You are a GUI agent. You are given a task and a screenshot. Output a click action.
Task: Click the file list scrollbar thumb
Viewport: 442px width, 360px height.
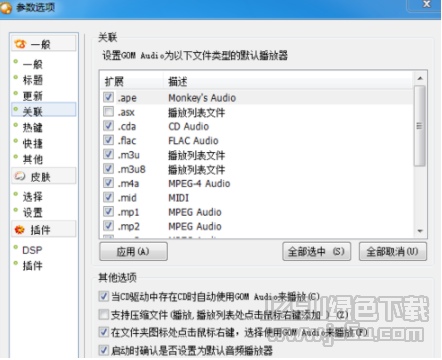tap(420, 126)
